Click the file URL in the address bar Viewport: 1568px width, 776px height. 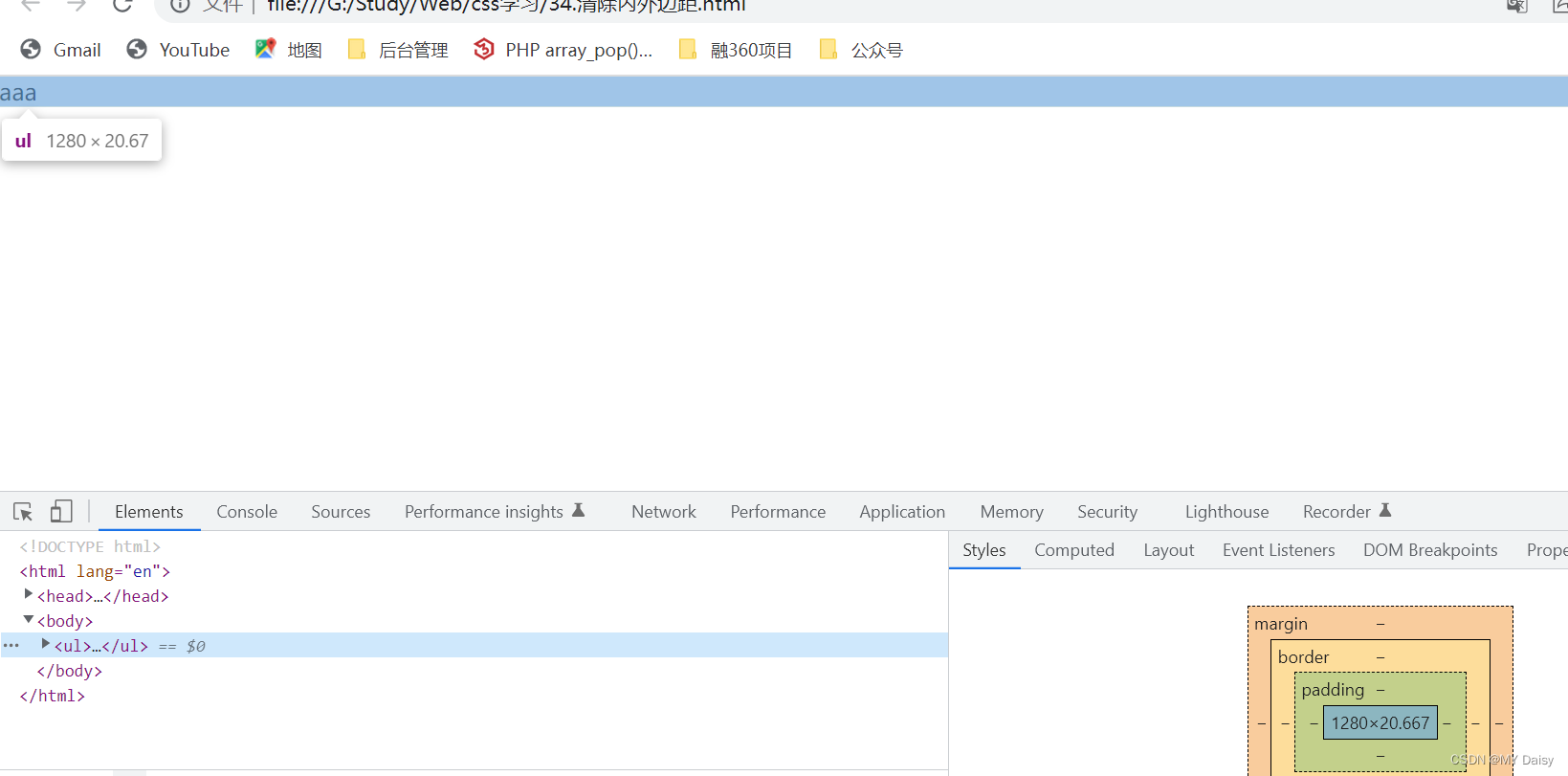tap(506, 6)
